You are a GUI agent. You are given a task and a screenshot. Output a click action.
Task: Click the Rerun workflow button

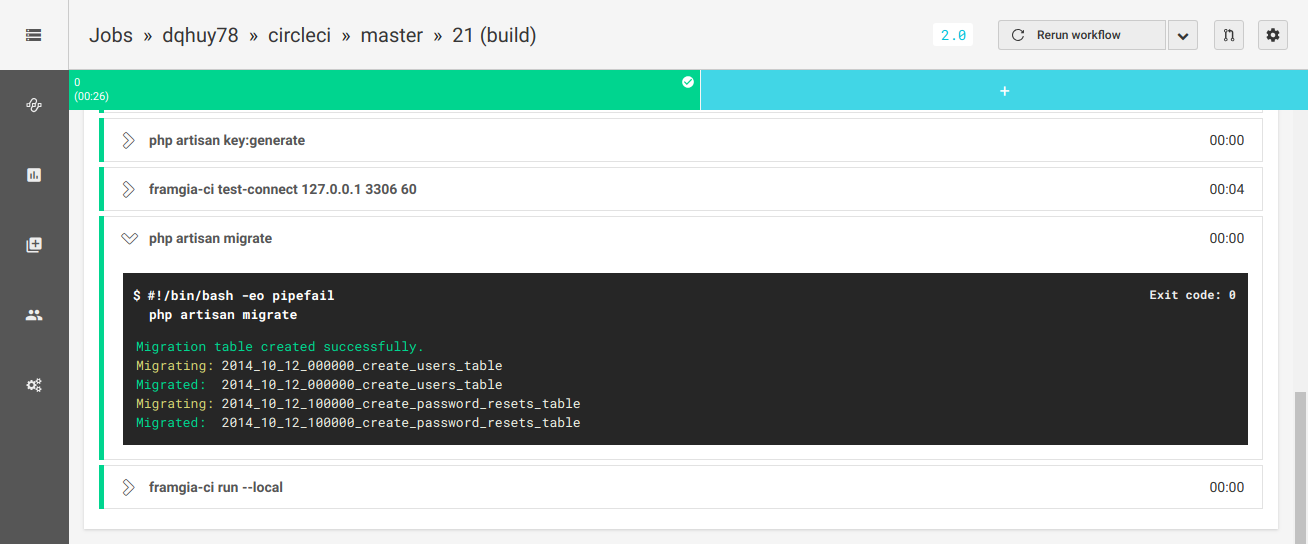tap(1081, 35)
